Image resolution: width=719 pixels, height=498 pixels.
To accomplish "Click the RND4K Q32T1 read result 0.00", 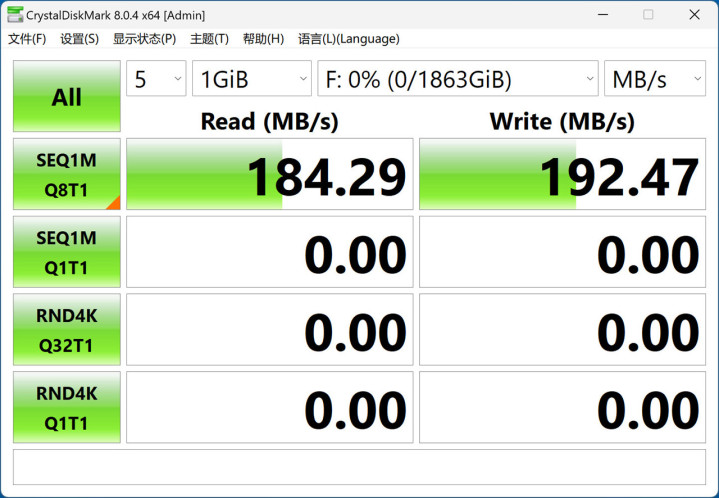I will point(270,330).
